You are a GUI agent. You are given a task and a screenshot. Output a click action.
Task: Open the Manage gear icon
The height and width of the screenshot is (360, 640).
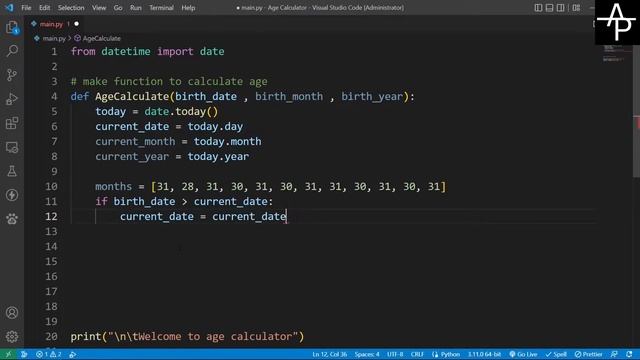pyautogui.click(x=12, y=336)
